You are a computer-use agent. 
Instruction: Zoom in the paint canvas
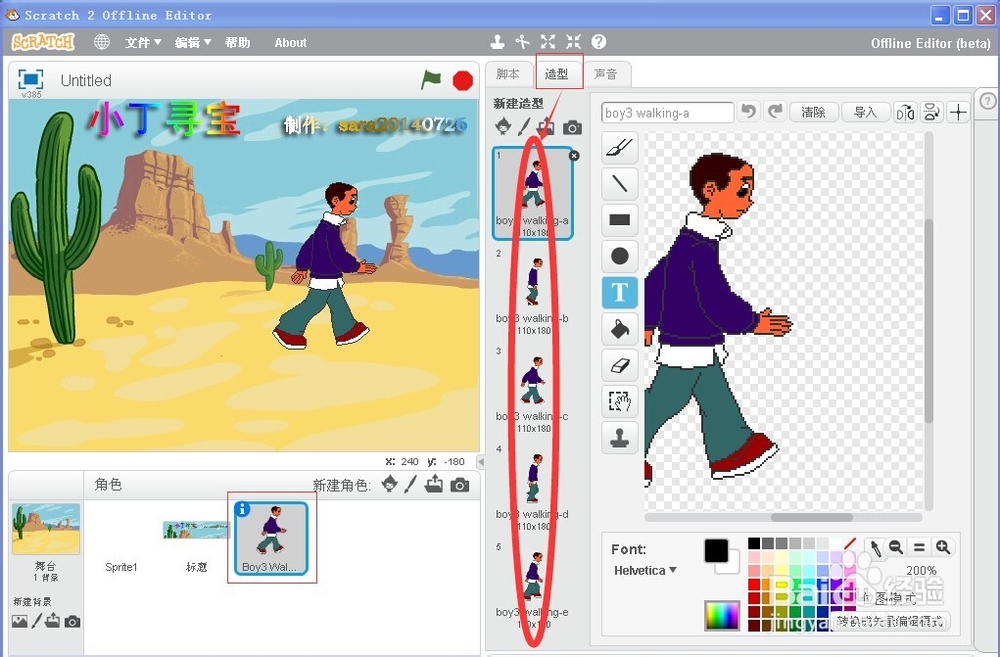943,547
